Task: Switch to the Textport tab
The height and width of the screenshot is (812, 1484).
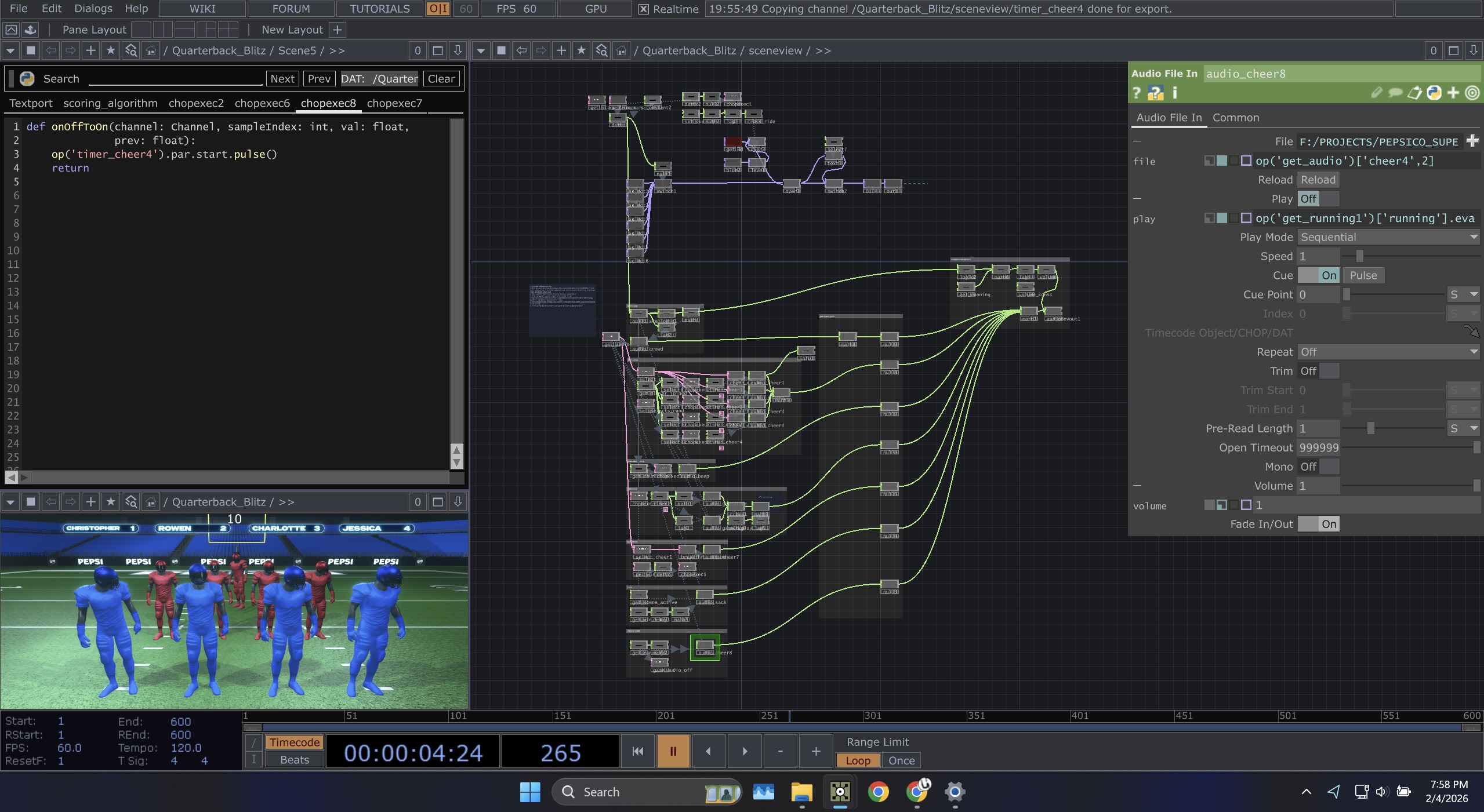Action: tap(31, 103)
